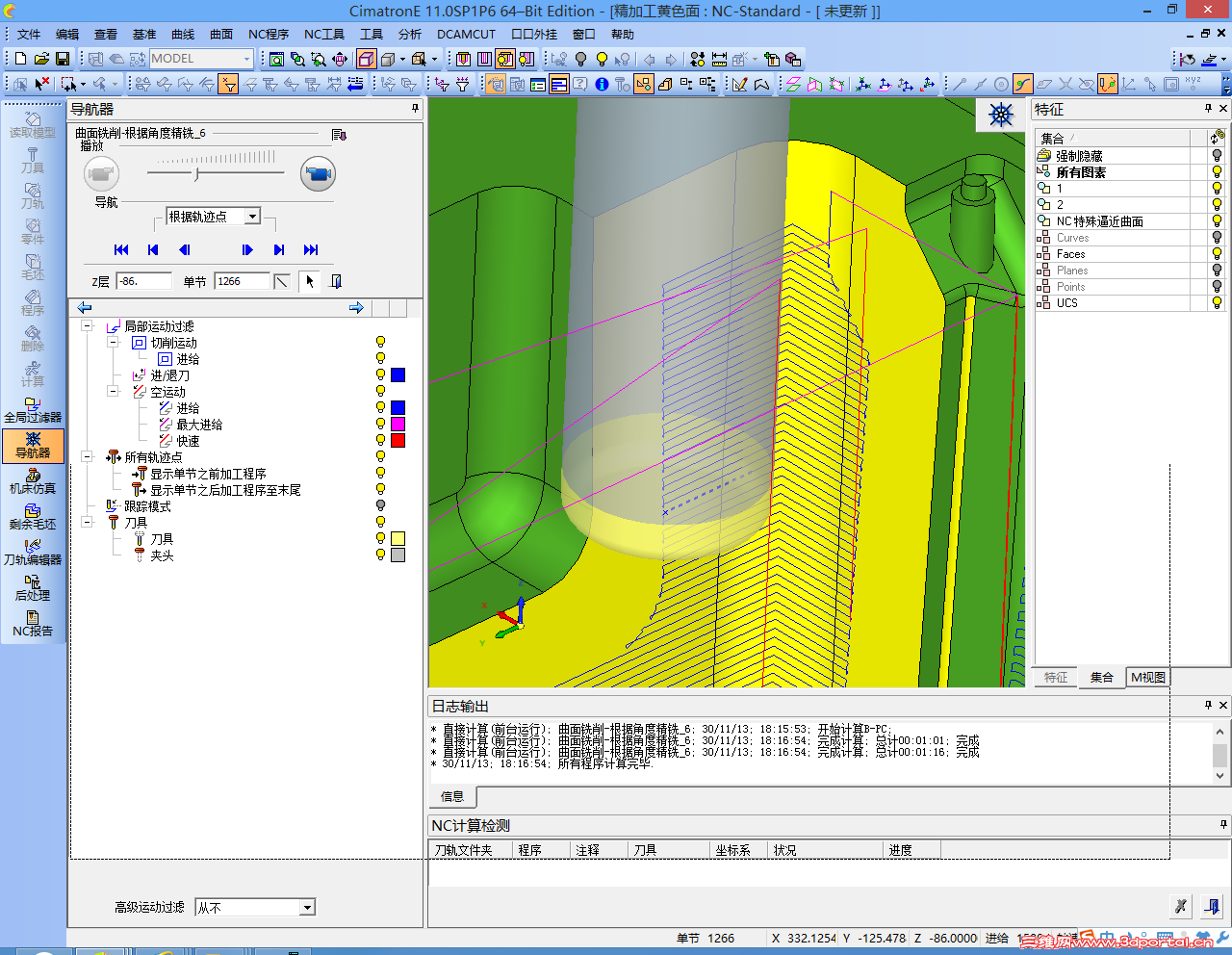The height and width of the screenshot is (955, 1232).
Task: Click the log output scroll down arrow
Action: pyautogui.click(x=1220, y=775)
